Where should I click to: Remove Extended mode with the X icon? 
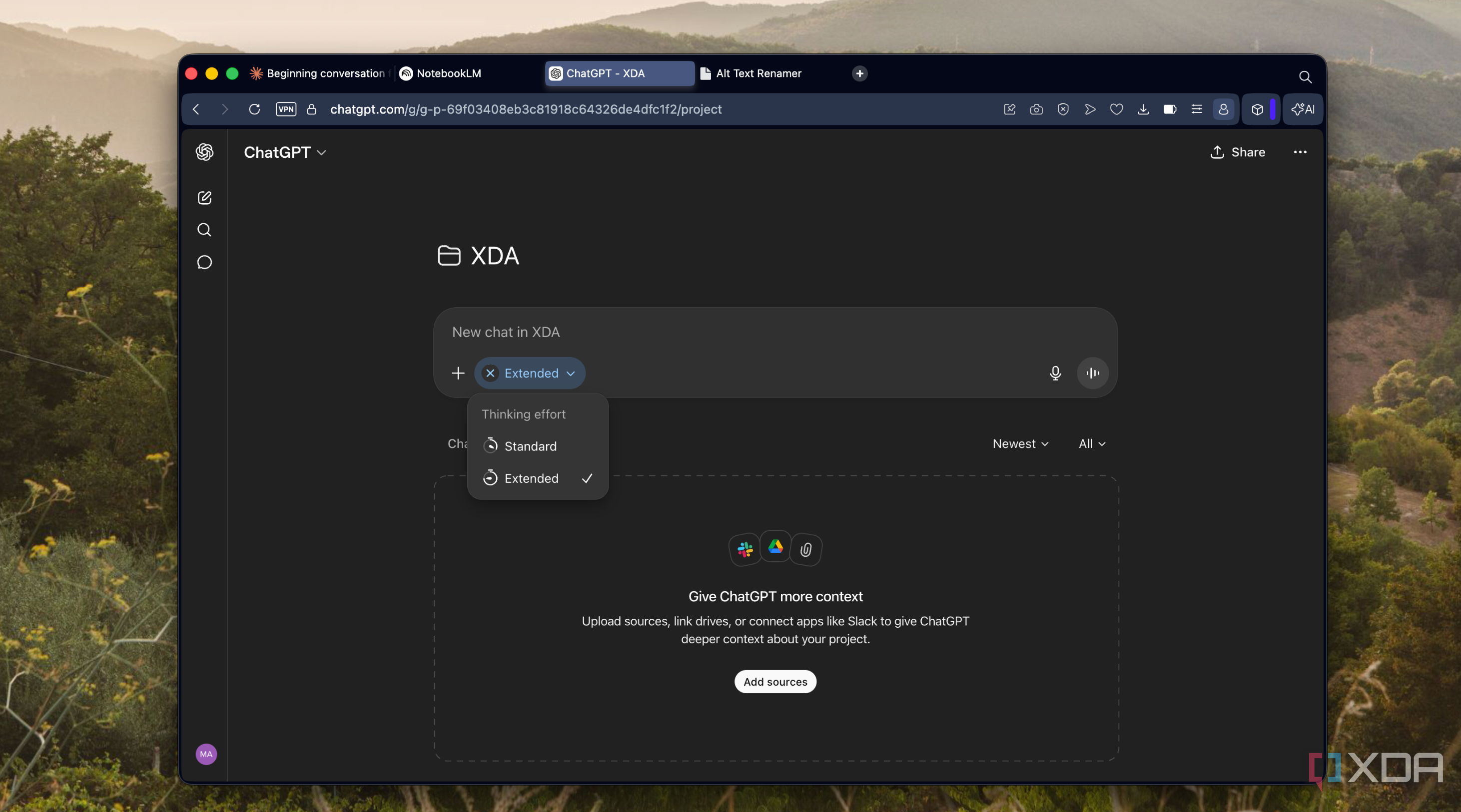(x=490, y=373)
